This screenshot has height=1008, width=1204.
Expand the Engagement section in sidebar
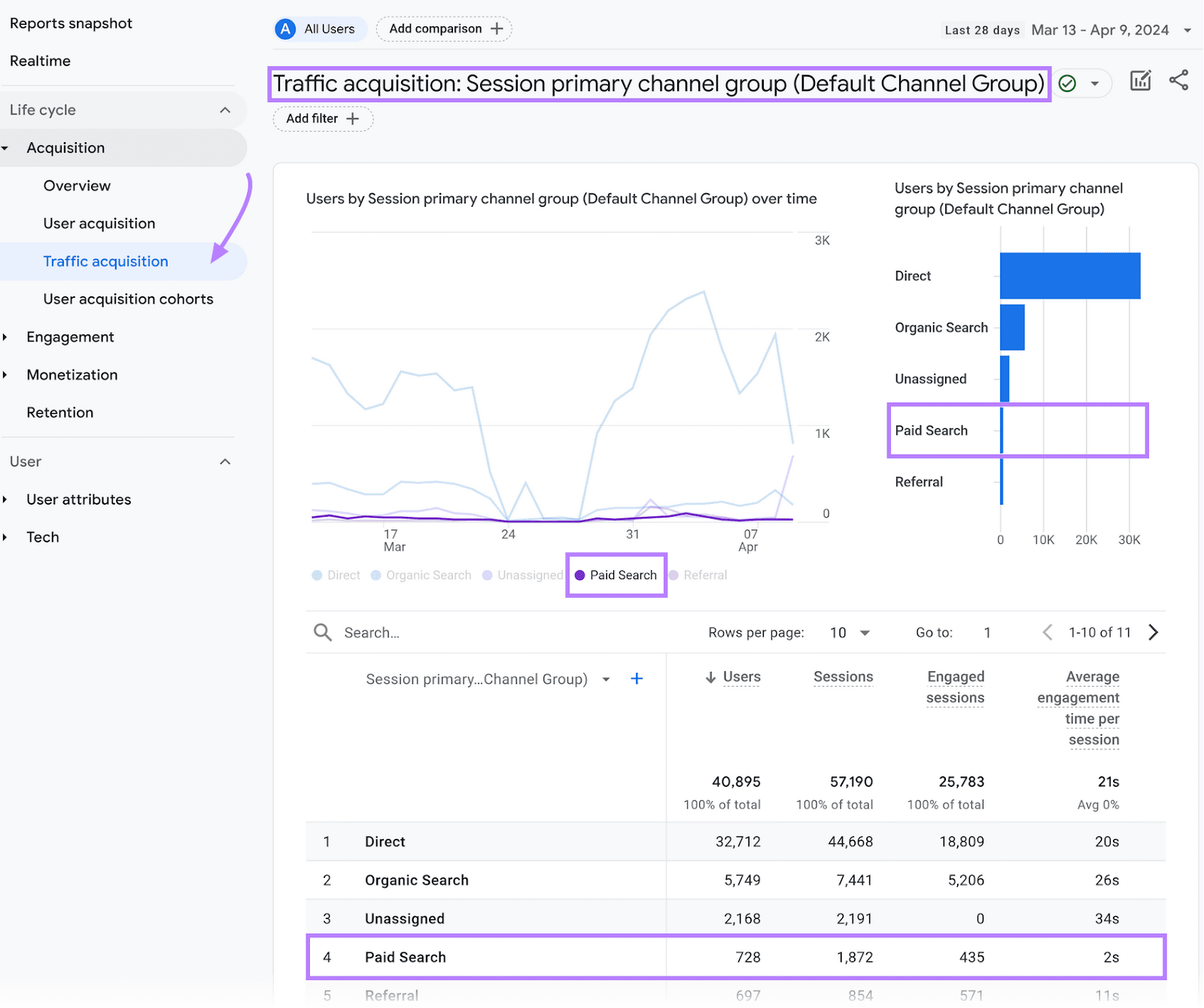click(x=70, y=337)
